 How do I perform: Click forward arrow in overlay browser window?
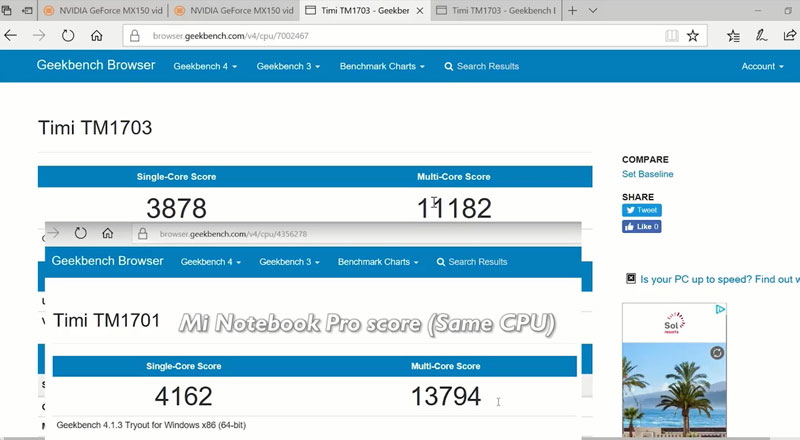click(54, 234)
